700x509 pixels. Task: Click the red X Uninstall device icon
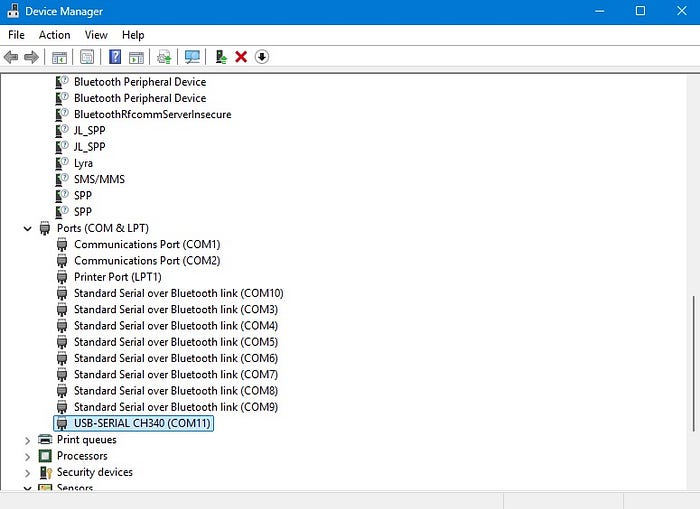(x=241, y=57)
